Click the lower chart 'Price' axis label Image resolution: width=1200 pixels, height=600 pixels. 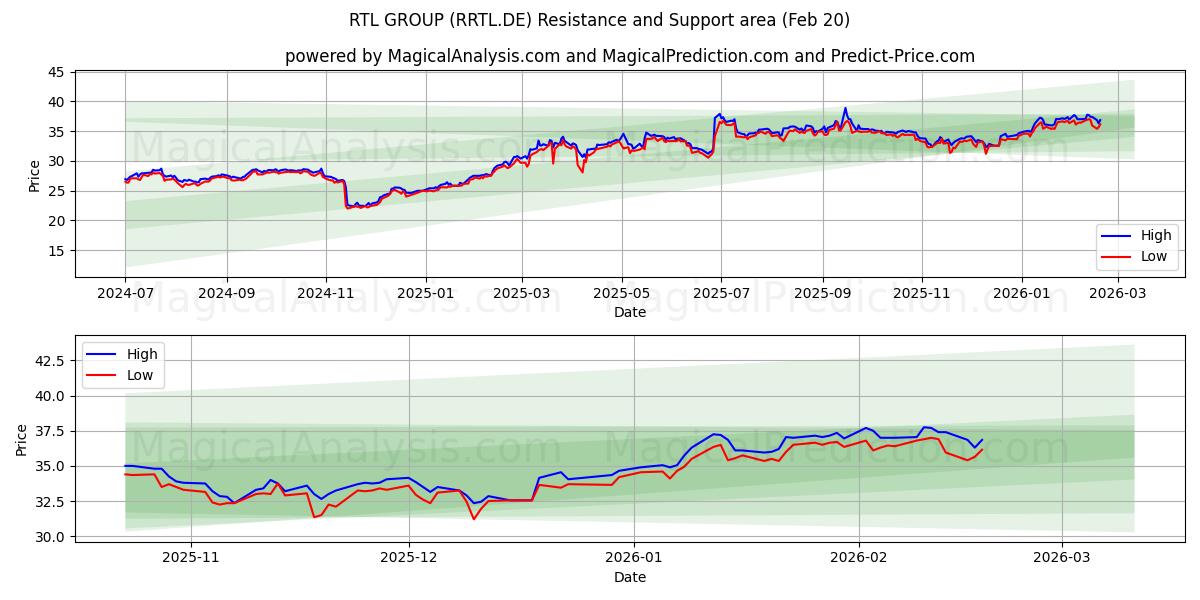(x=22, y=439)
